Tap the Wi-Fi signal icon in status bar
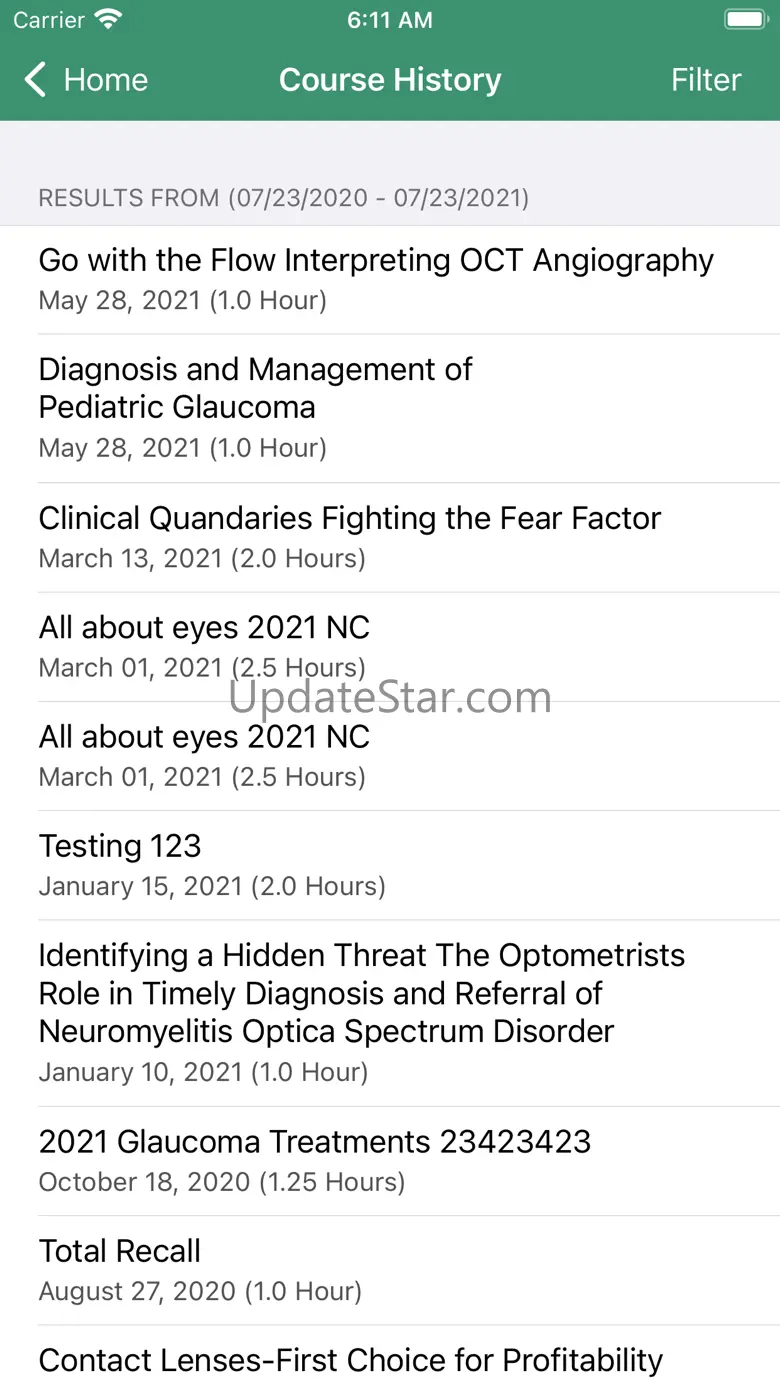This screenshot has height=1387, width=780. point(108,19)
